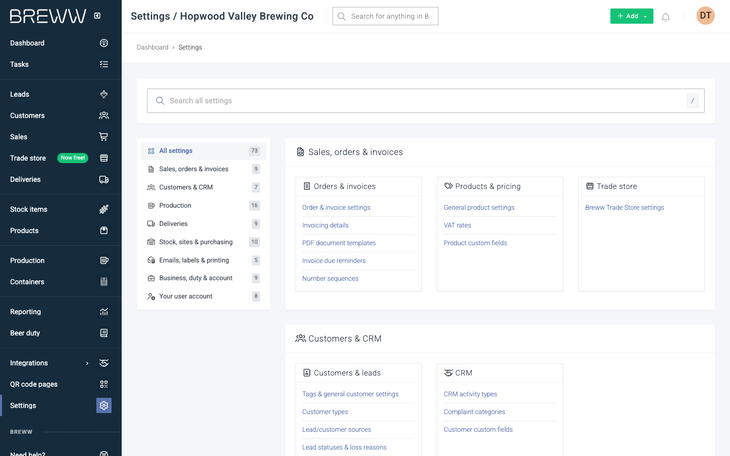Screen dimensions: 730x456
Task: Click the Integrations handshake icon
Action: click(104, 363)
